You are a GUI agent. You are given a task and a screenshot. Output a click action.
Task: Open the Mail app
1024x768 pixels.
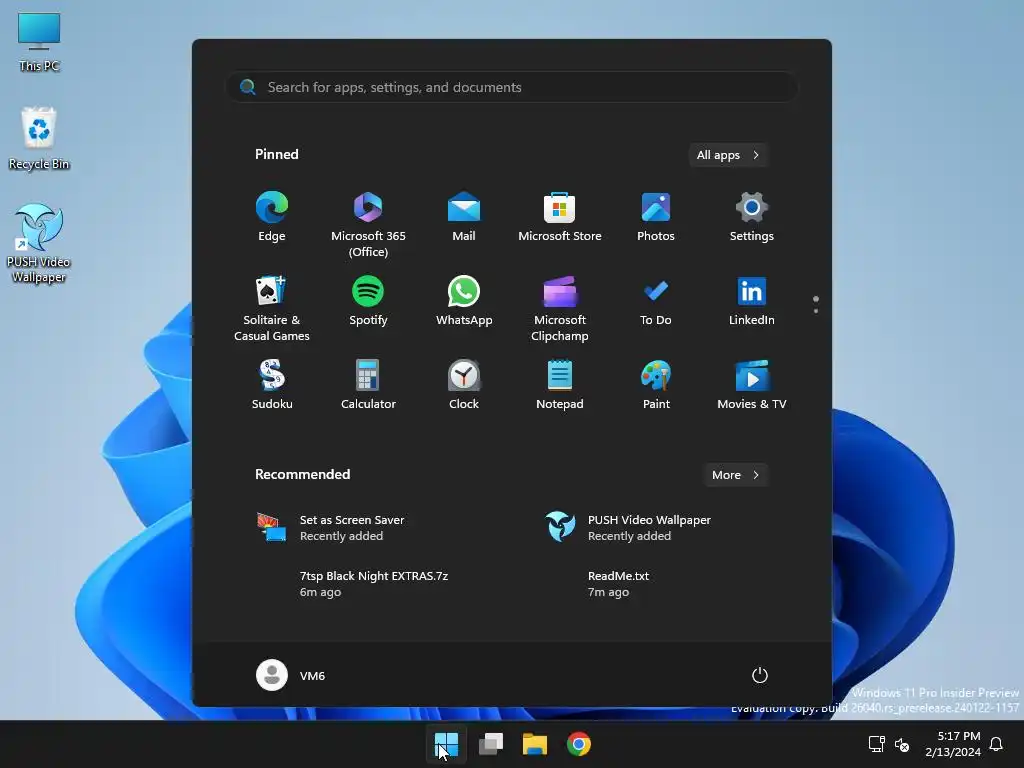pos(464,218)
